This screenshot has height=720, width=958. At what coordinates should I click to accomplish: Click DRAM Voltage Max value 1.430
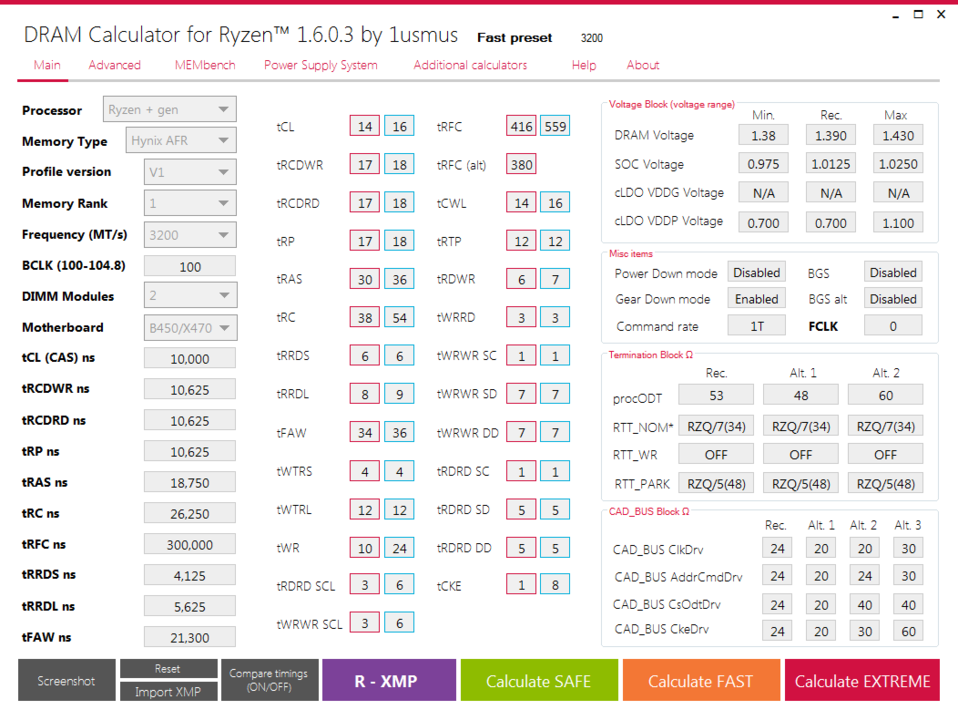[x=898, y=135]
